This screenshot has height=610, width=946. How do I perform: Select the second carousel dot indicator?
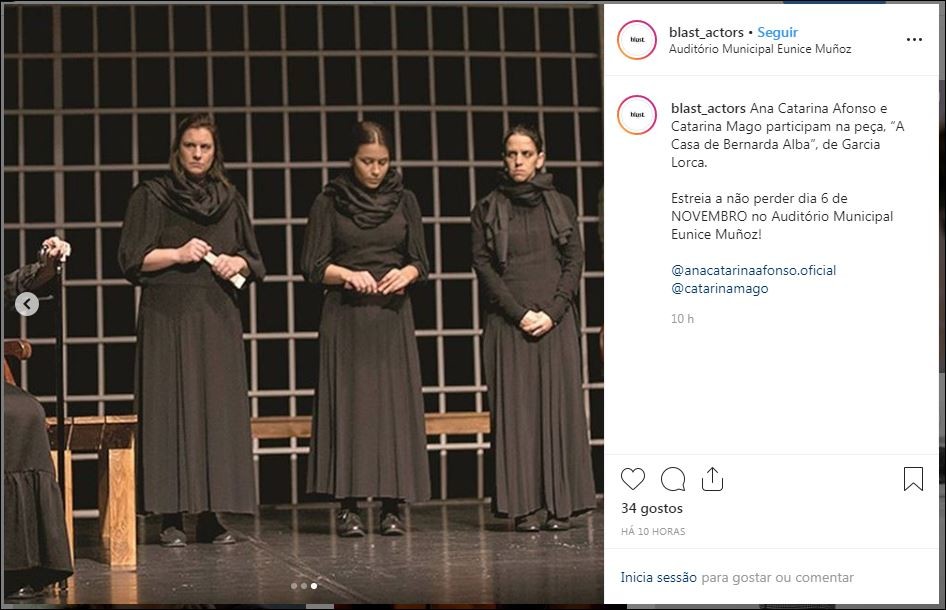(x=304, y=586)
